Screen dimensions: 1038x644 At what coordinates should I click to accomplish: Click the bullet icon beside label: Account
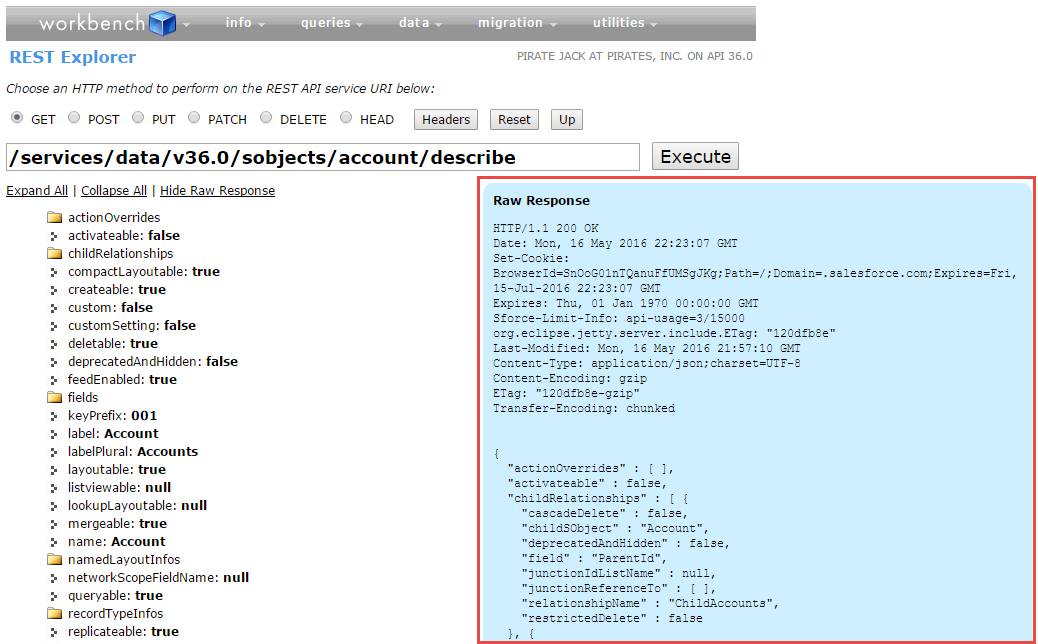point(54,434)
